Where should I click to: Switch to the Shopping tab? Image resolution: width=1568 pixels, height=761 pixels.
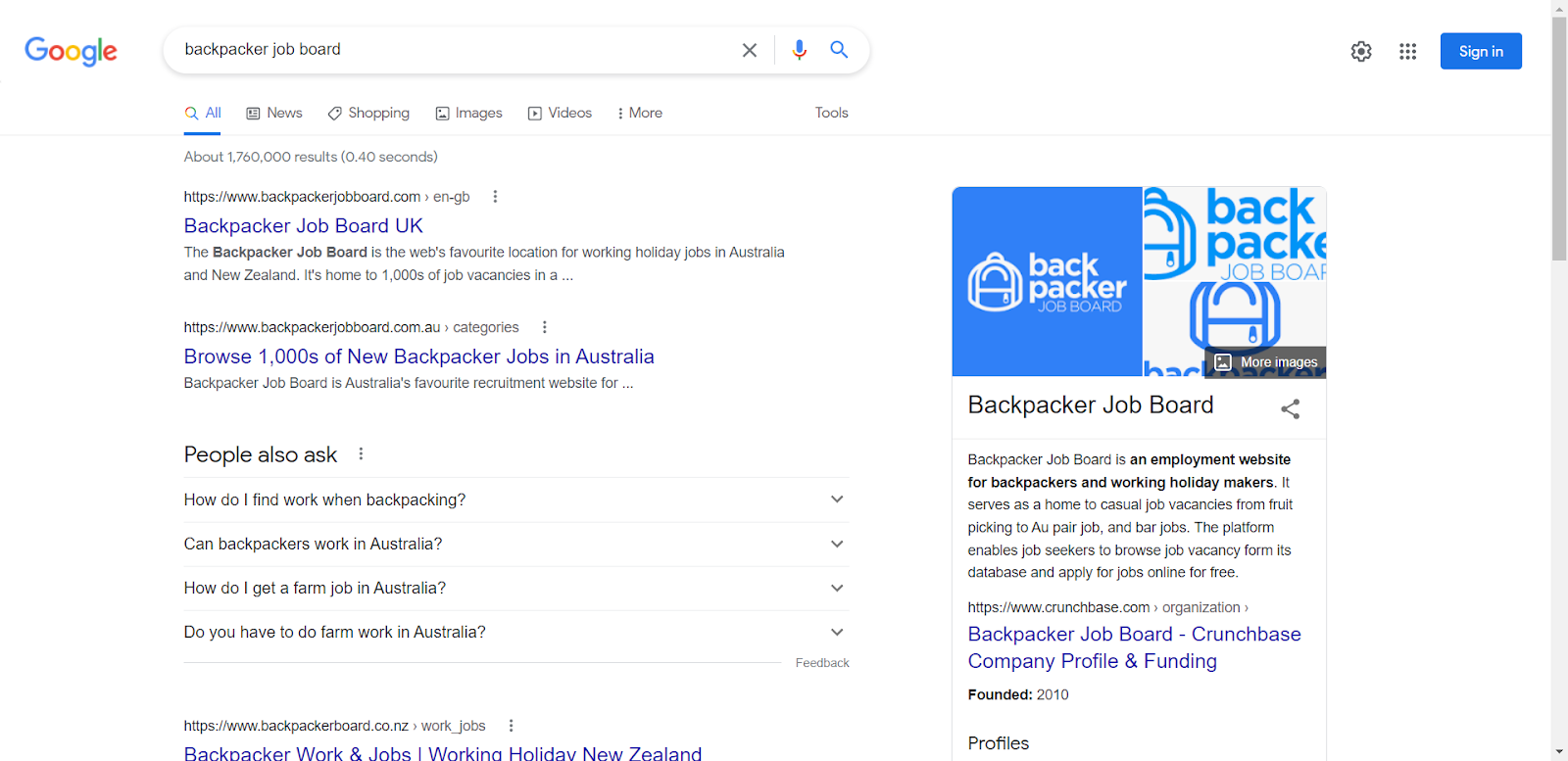click(368, 114)
